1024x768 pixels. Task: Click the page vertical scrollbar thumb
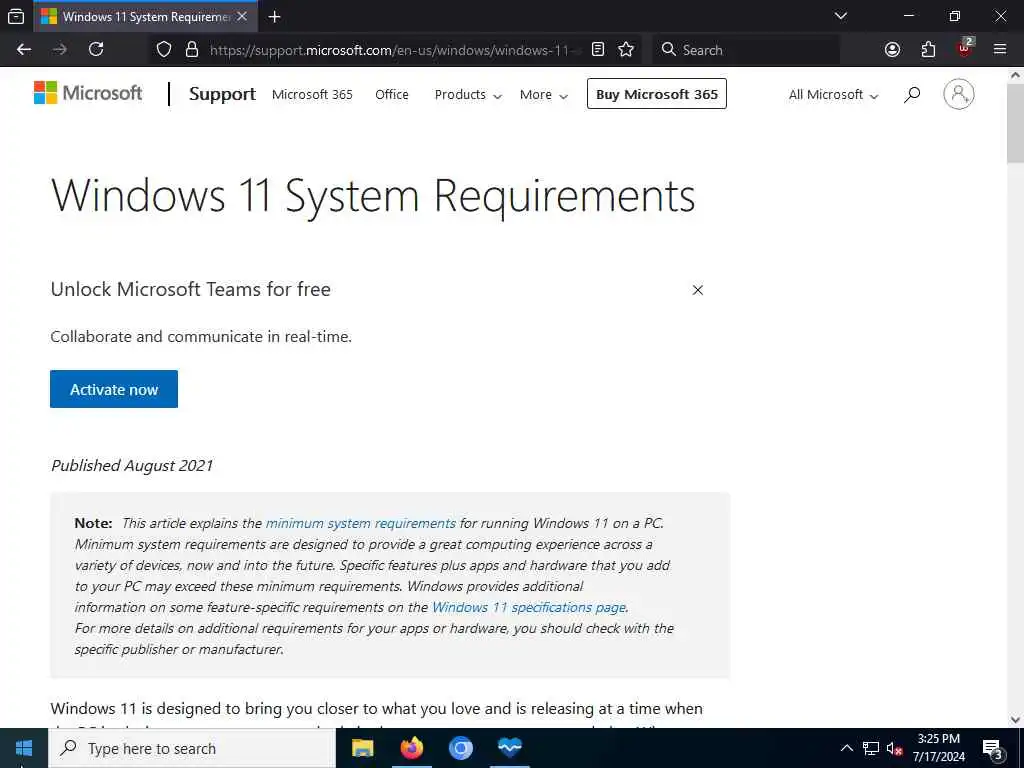pyautogui.click(x=1015, y=123)
